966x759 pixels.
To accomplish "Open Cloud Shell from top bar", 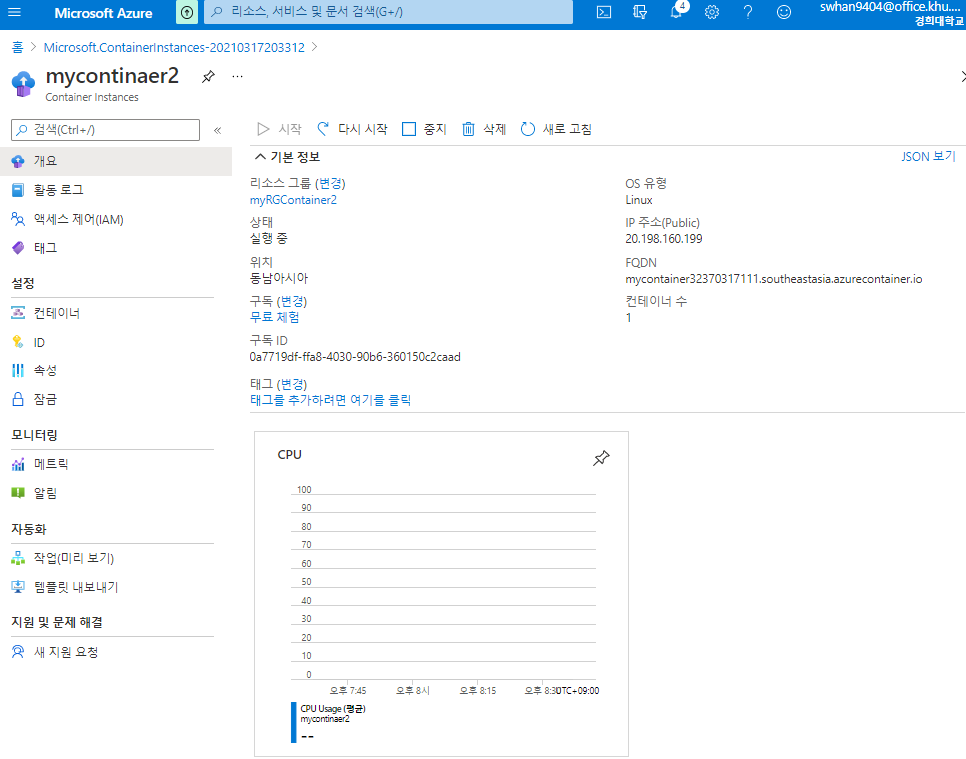I will point(604,12).
